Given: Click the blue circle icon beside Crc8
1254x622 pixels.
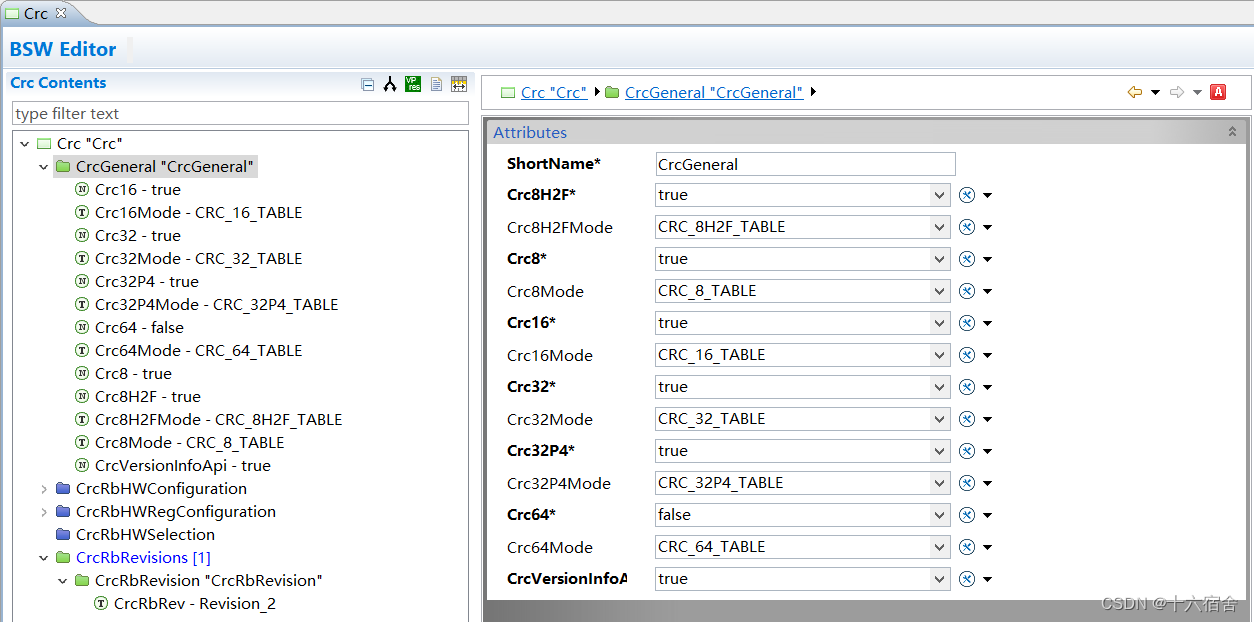Looking at the screenshot, I should tap(967, 259).
